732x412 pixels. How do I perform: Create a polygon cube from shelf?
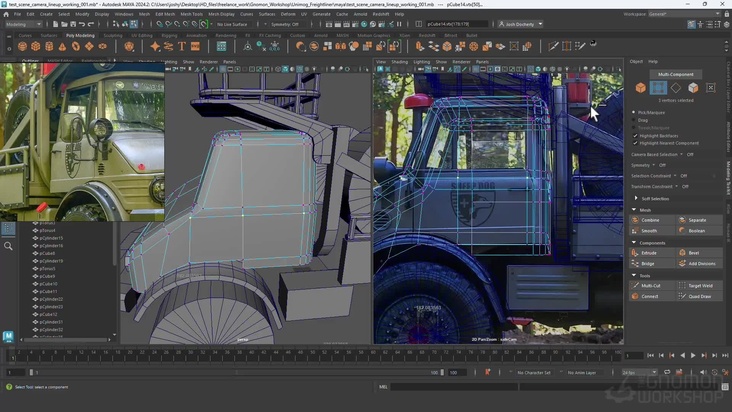point(36,46)
